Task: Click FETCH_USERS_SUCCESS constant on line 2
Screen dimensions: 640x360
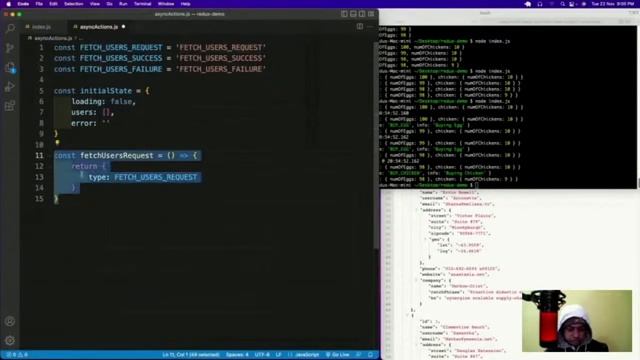Action: [121, 58]
